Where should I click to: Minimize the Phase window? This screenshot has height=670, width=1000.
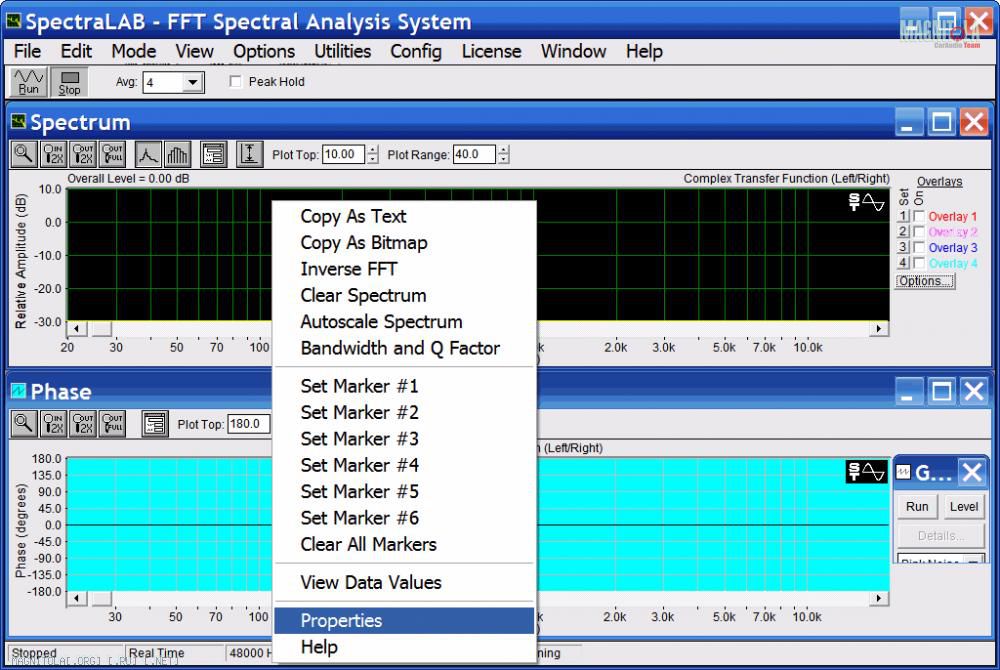coord(908,391)
